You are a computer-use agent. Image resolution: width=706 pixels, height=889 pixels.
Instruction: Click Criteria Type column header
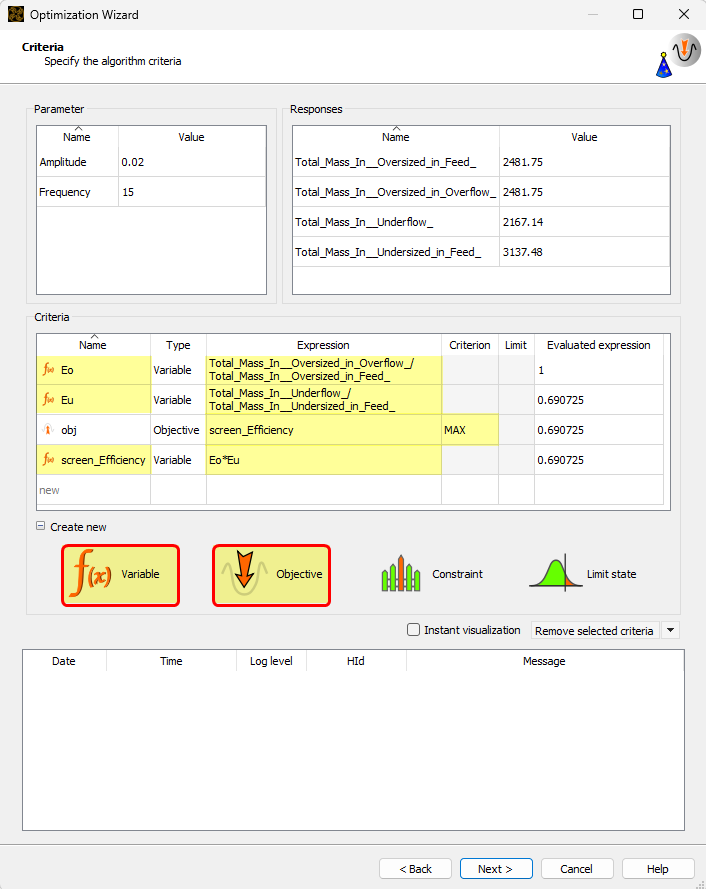pyautogui.click(x=178, y=345)
